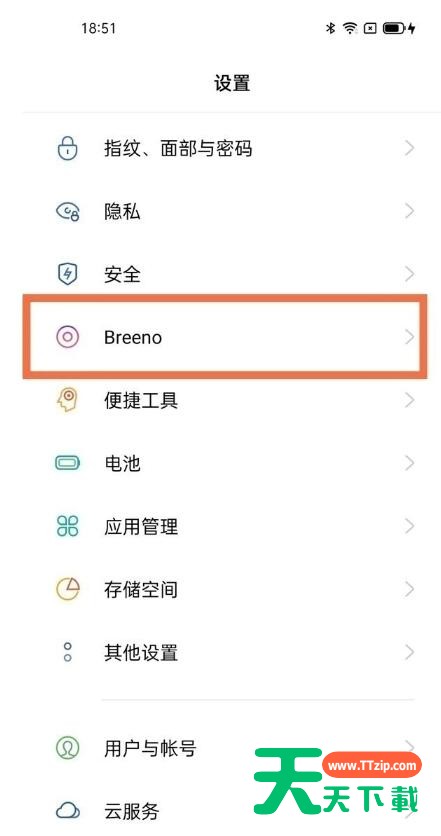The height and width of the screenshot is (836, 441).
Task: Open the Breeno settings entry
Action: pyautogui.click(x=224, y=337)
